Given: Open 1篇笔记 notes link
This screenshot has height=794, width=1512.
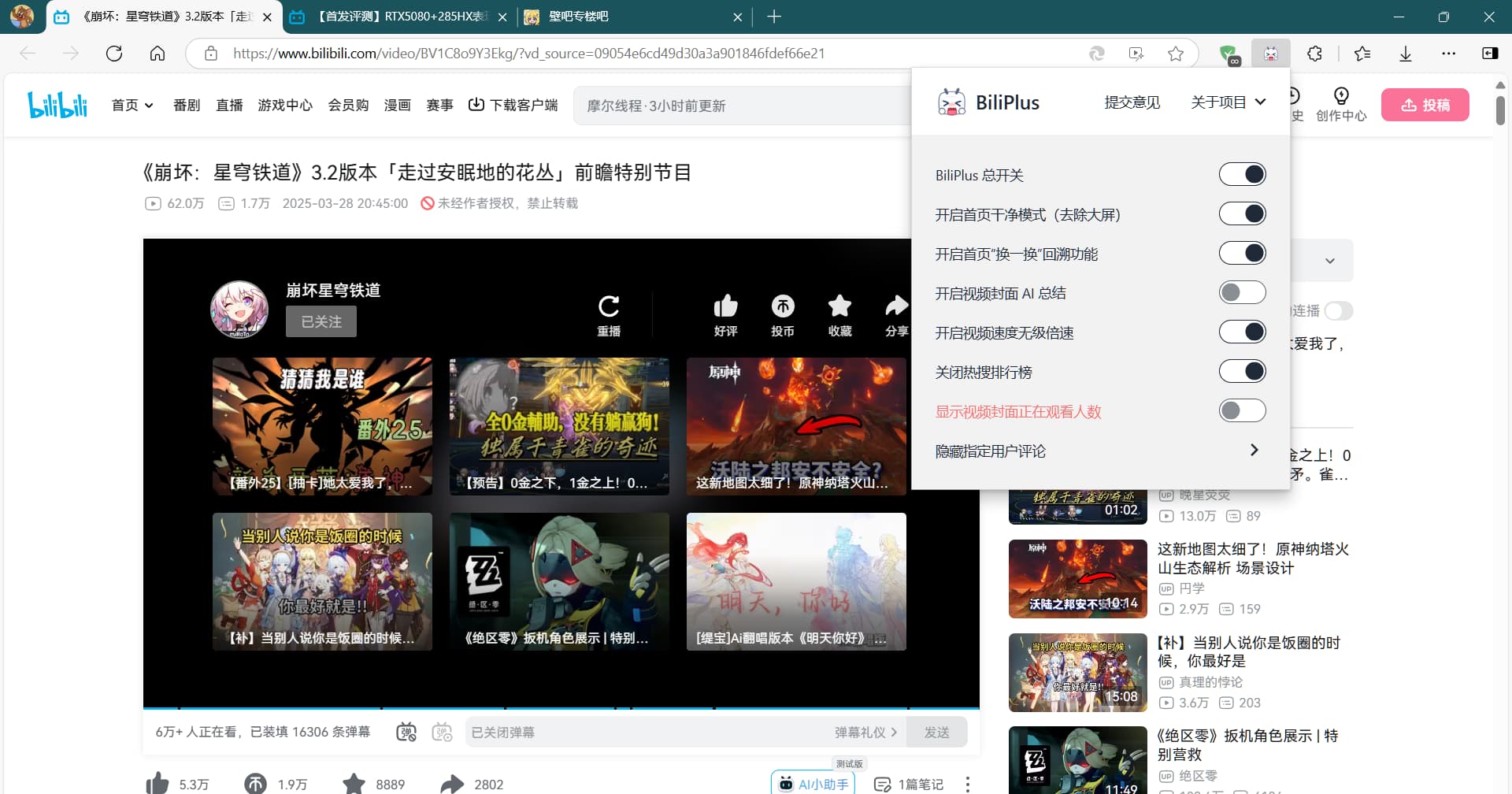Looking at the screenshot, I should (909, 784).
